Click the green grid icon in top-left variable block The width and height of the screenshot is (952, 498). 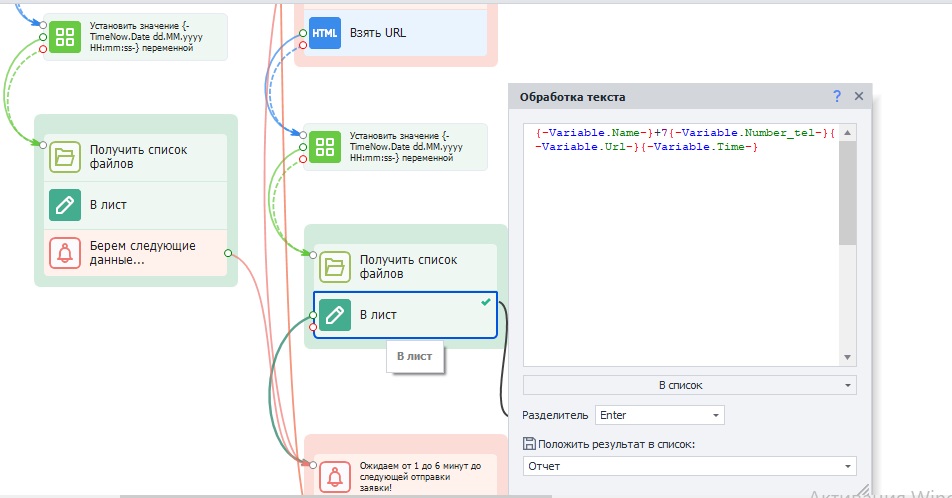pos(65,38)
